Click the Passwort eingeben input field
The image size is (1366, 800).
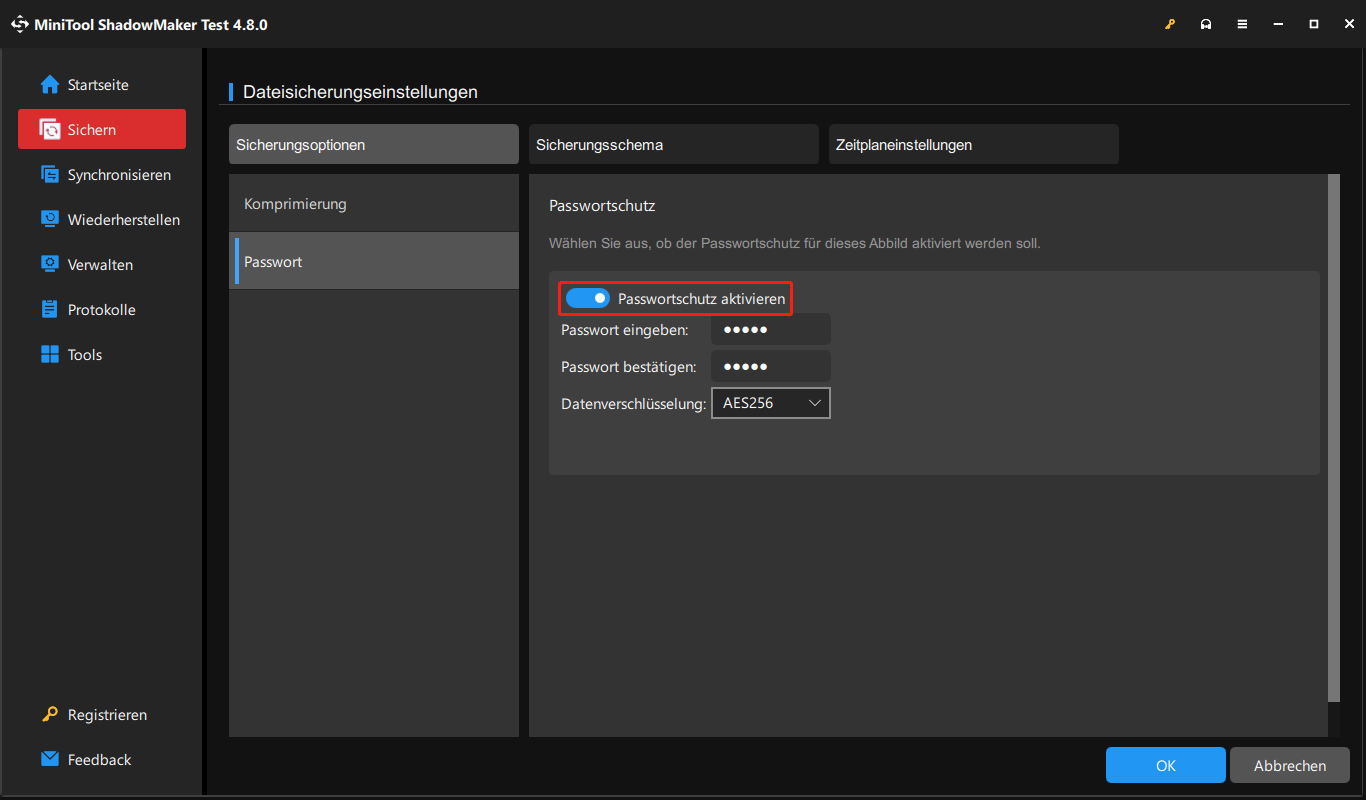pyautogui.click(x=770, y=329)
